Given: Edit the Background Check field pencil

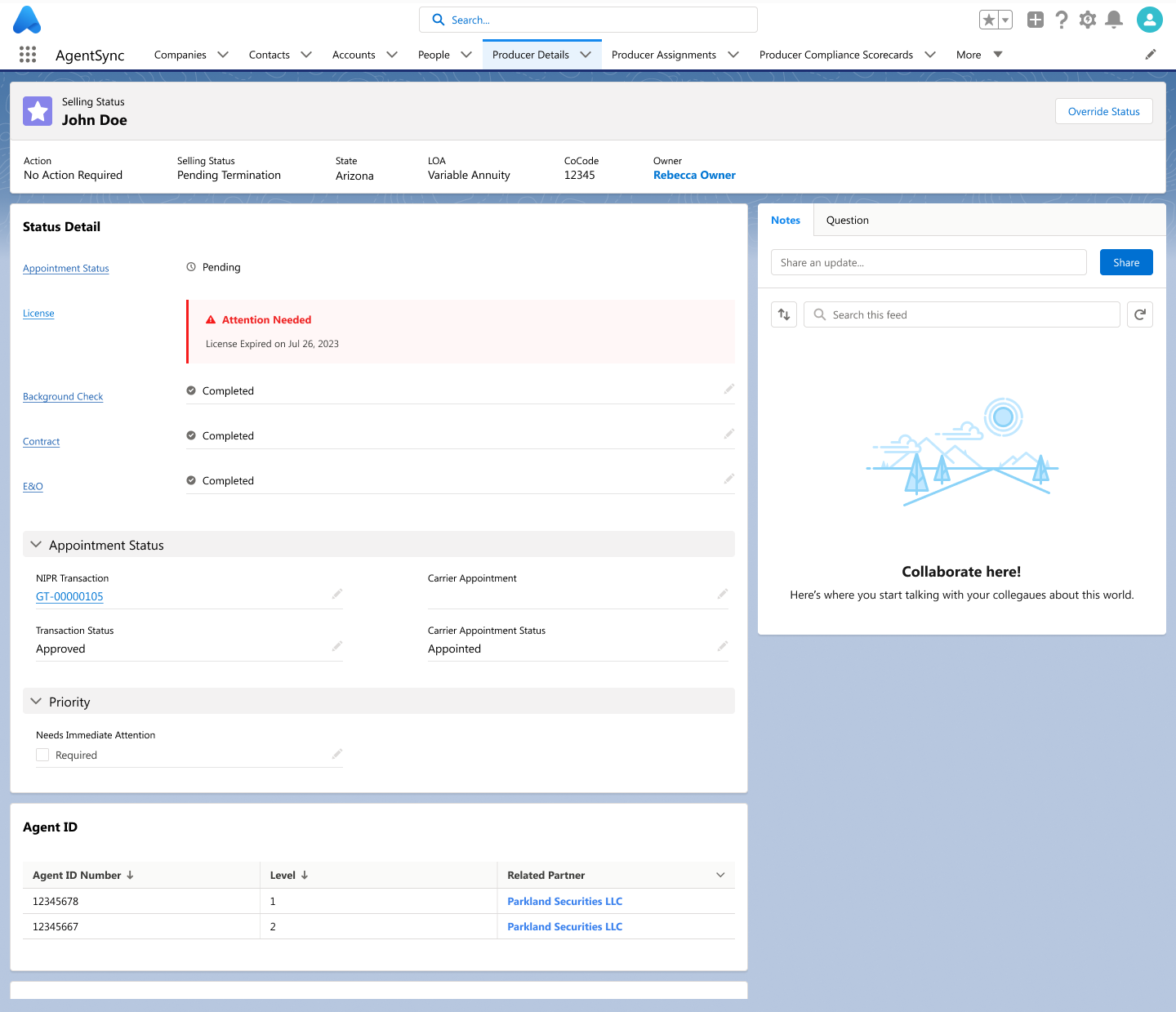Looking at the screenshot, I should click(x=728, y=390).
